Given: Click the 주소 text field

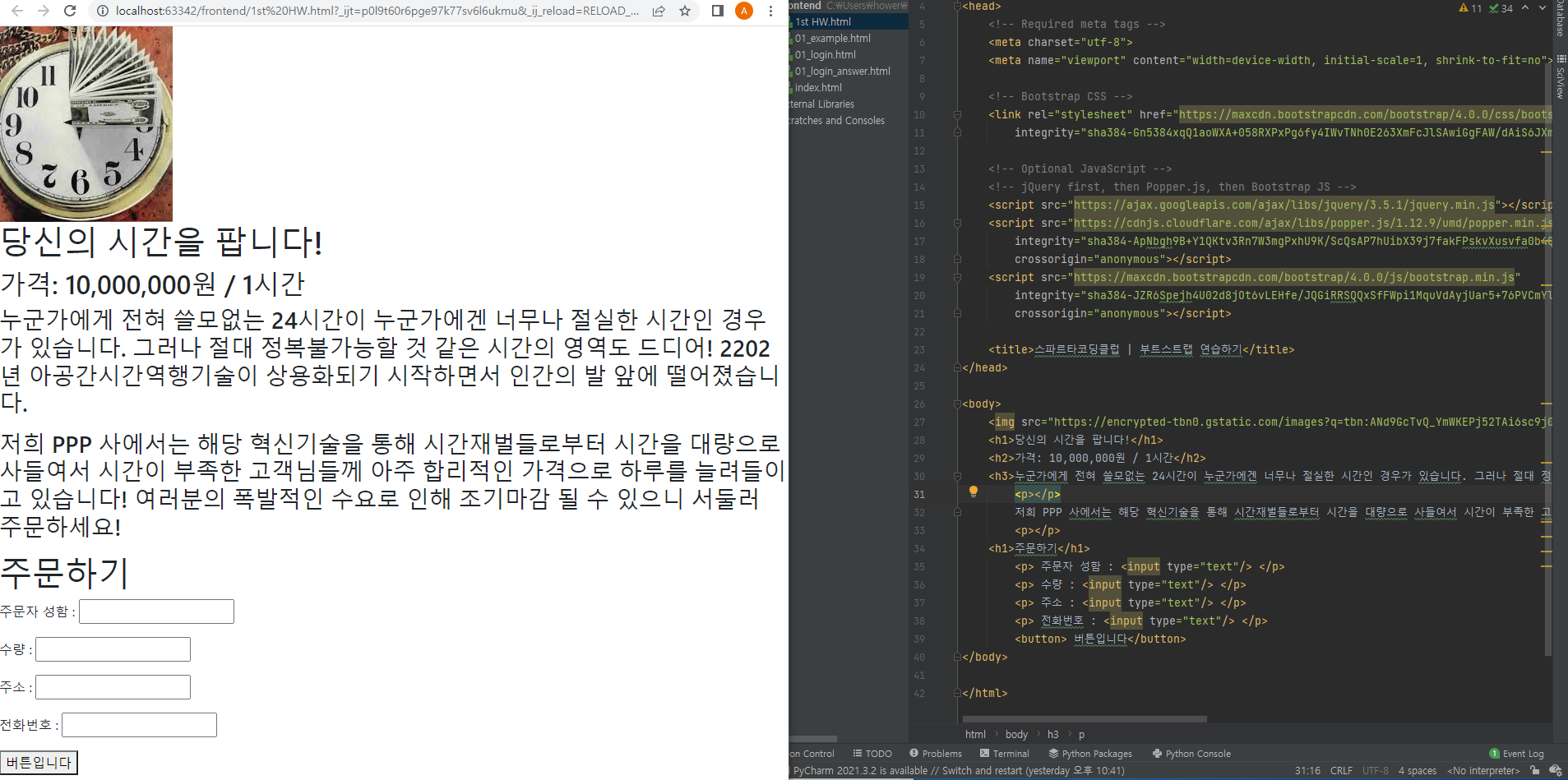Looking at the screenshot, I should [x=113, y=687].
